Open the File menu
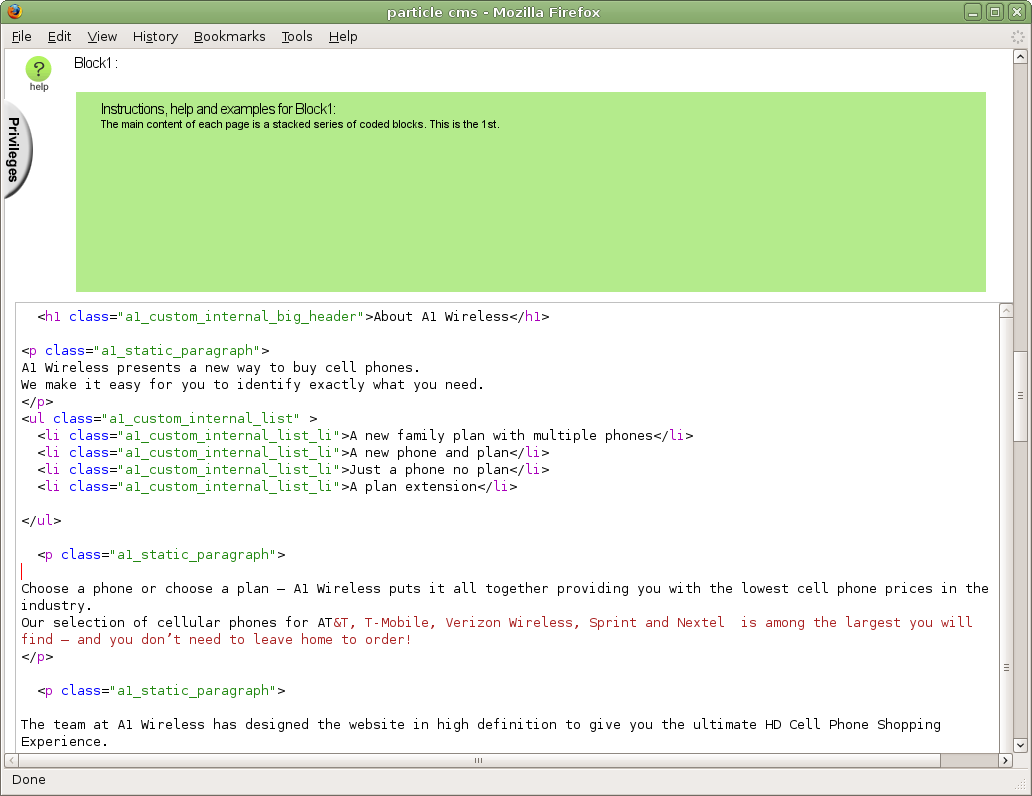 pos(22,37)
